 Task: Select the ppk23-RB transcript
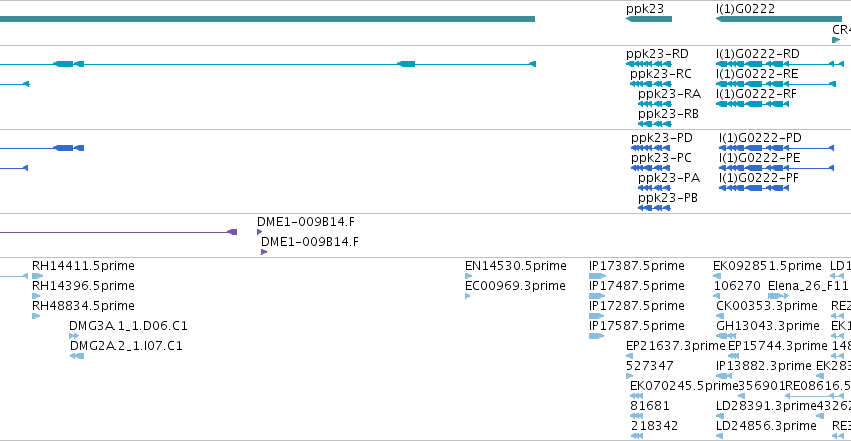pos(655,124)
